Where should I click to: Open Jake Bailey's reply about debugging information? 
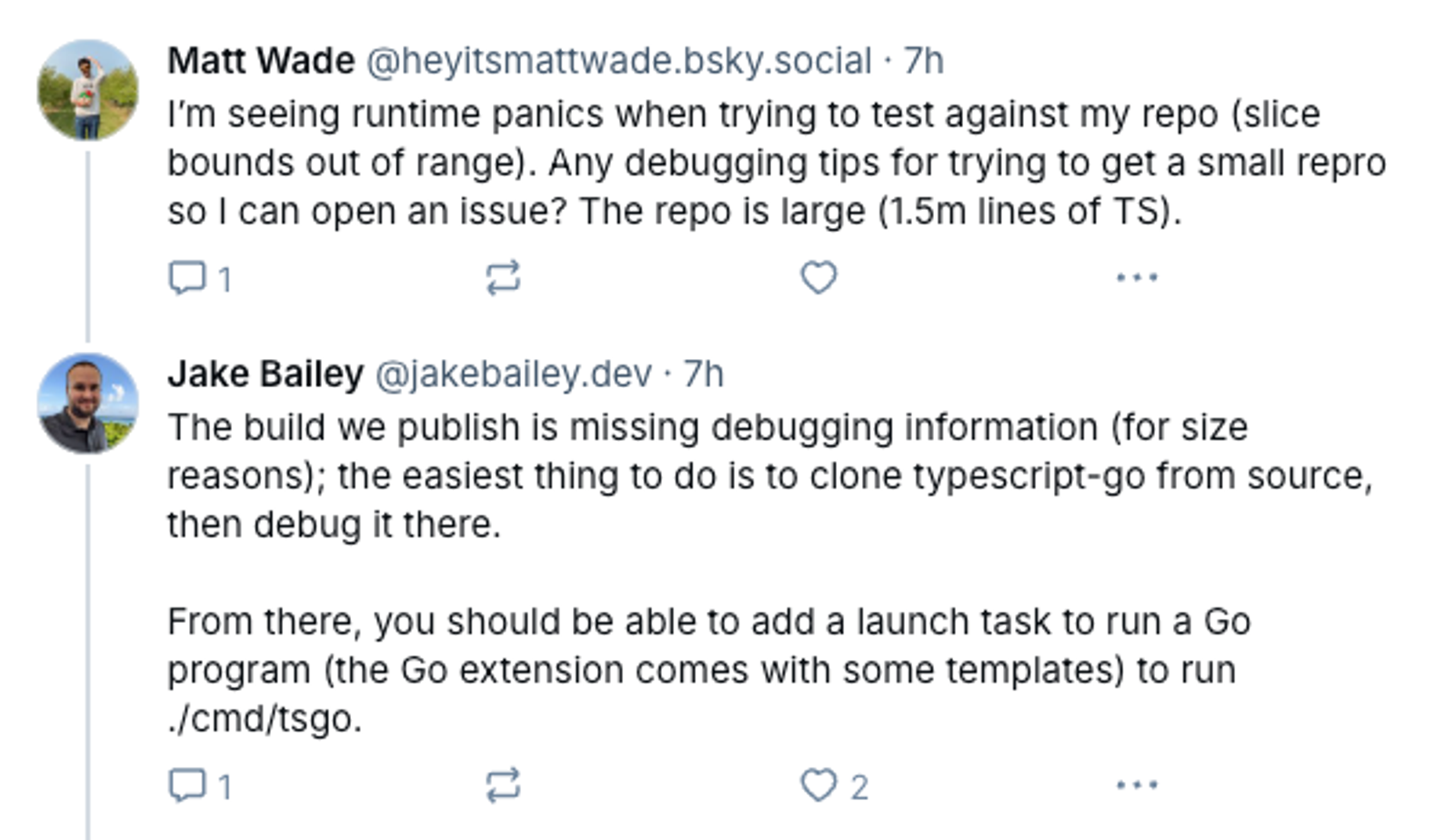coord(769,573)
